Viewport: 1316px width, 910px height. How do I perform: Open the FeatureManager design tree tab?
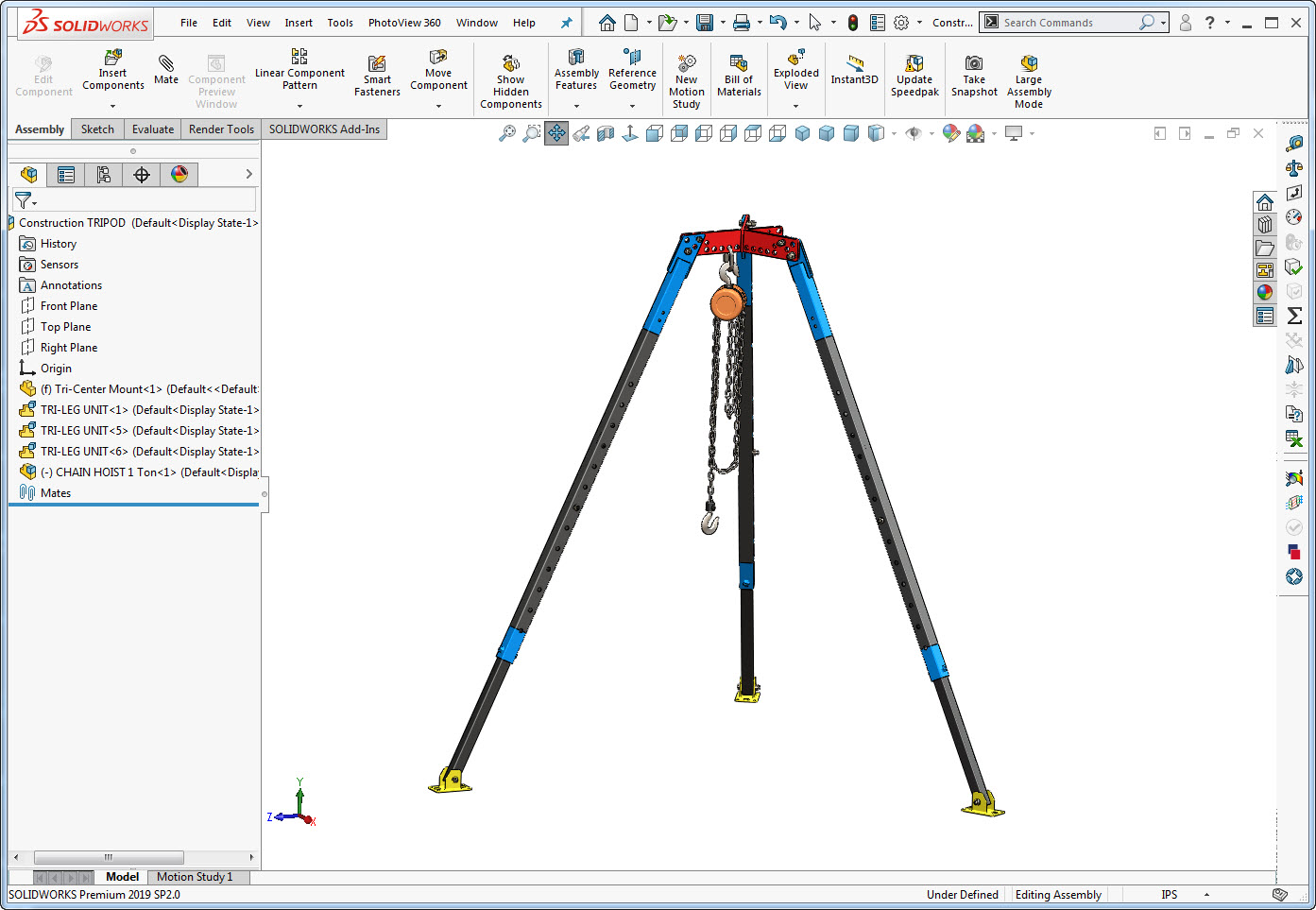28,174
